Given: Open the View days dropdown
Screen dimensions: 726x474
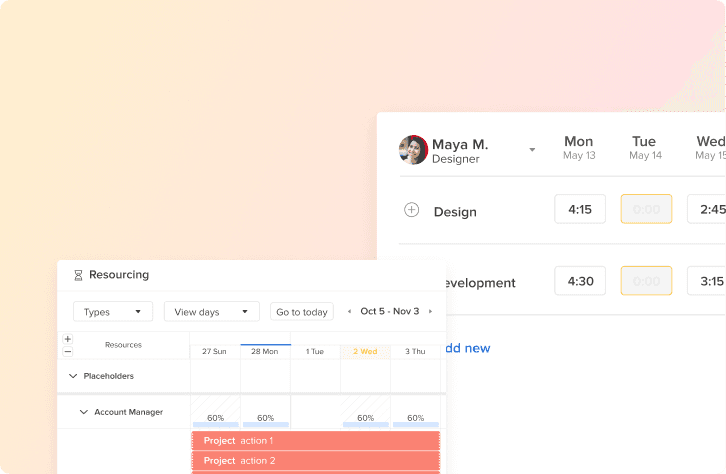Looking at the screenshot, I should tap(212, 312).
